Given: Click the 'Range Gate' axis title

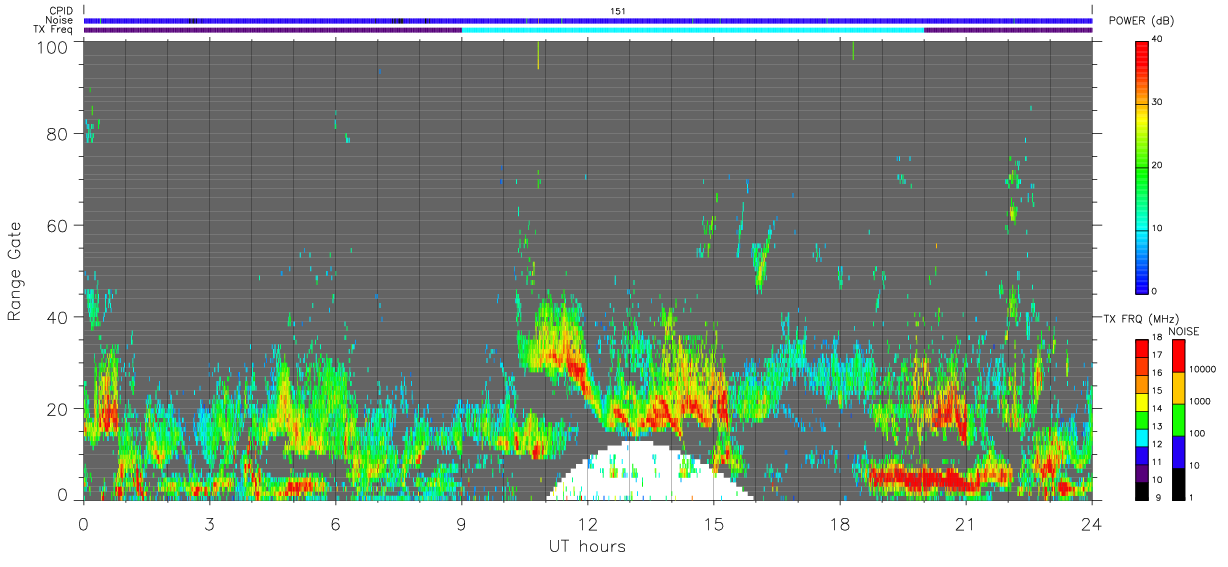Looking at the screenshot, I should click(x=16, y=270).
